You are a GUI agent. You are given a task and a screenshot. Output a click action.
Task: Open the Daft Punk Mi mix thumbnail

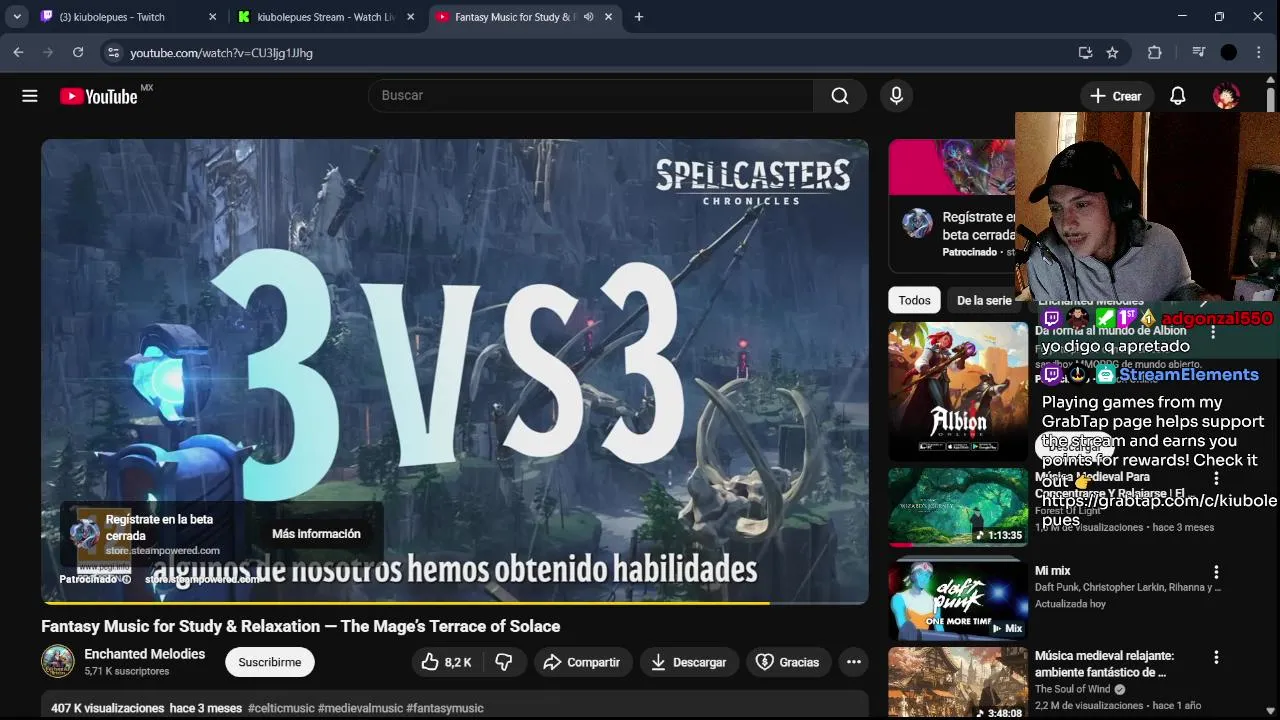(x=958, y=599)
